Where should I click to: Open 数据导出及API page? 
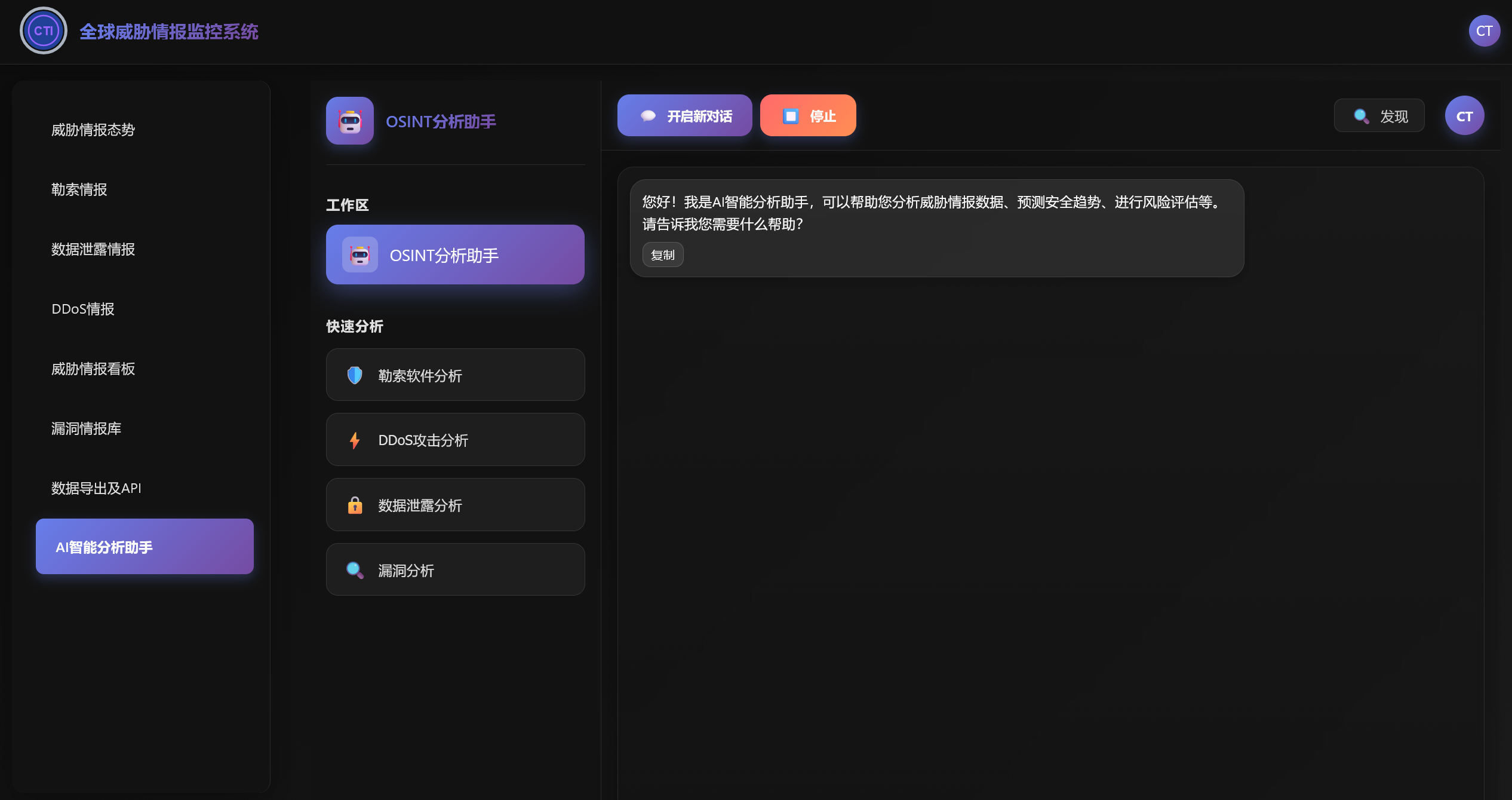tap(96, 488)
